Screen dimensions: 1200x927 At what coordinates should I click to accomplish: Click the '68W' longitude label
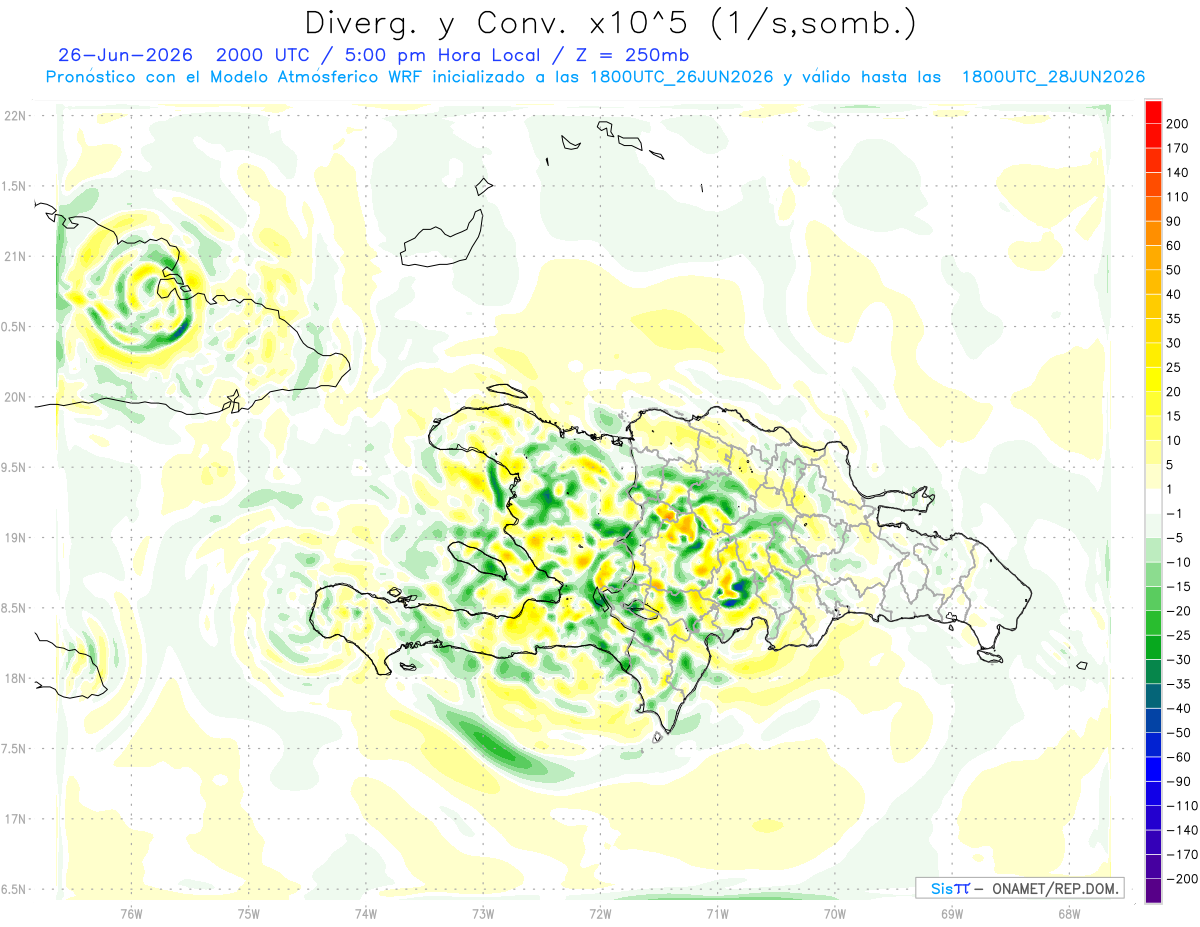pyautogui.click(x=1069, y=914)
